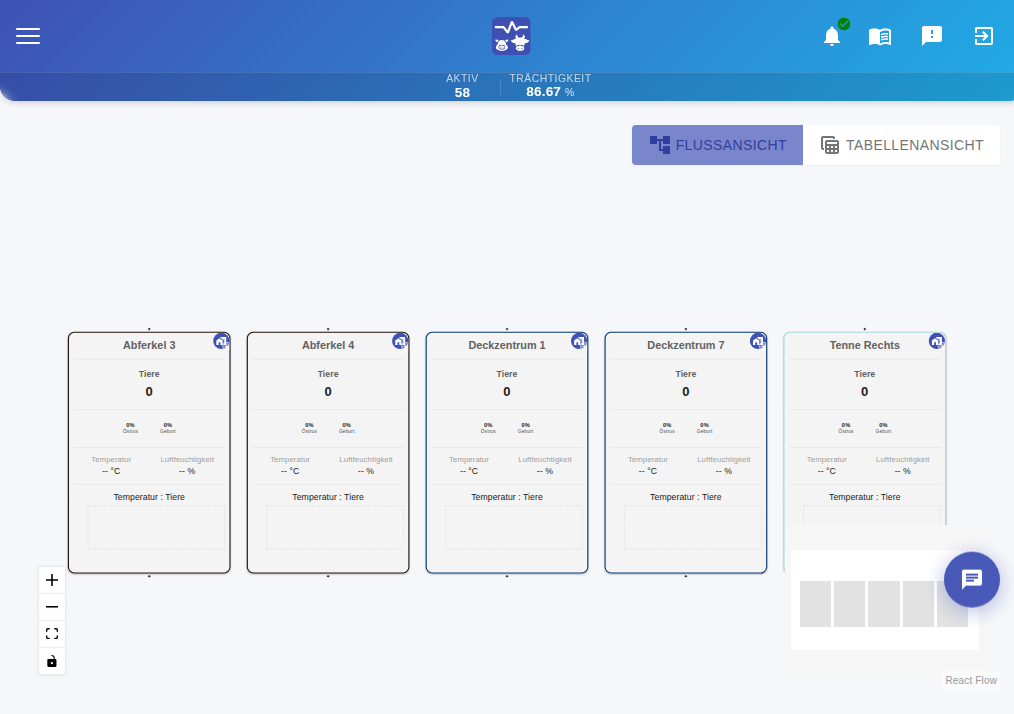Select the Deckzentrum 7 node card
1014x714 pixels.
(685, 453)
